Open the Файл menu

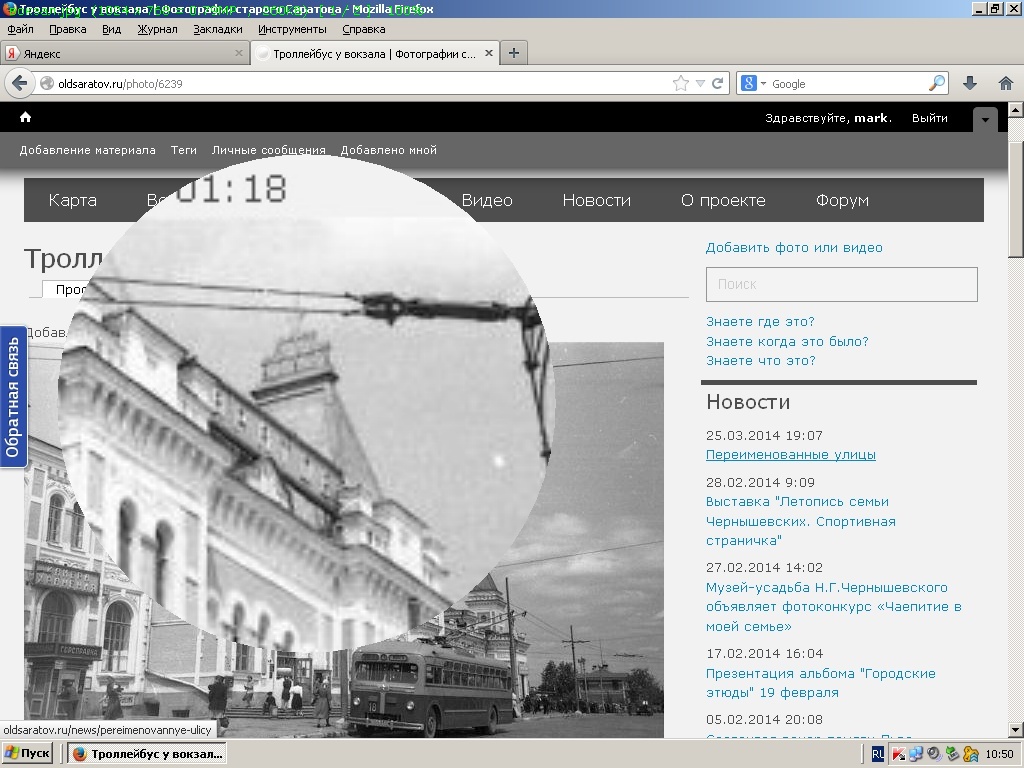pyautogui.click(x=20, y=29)
